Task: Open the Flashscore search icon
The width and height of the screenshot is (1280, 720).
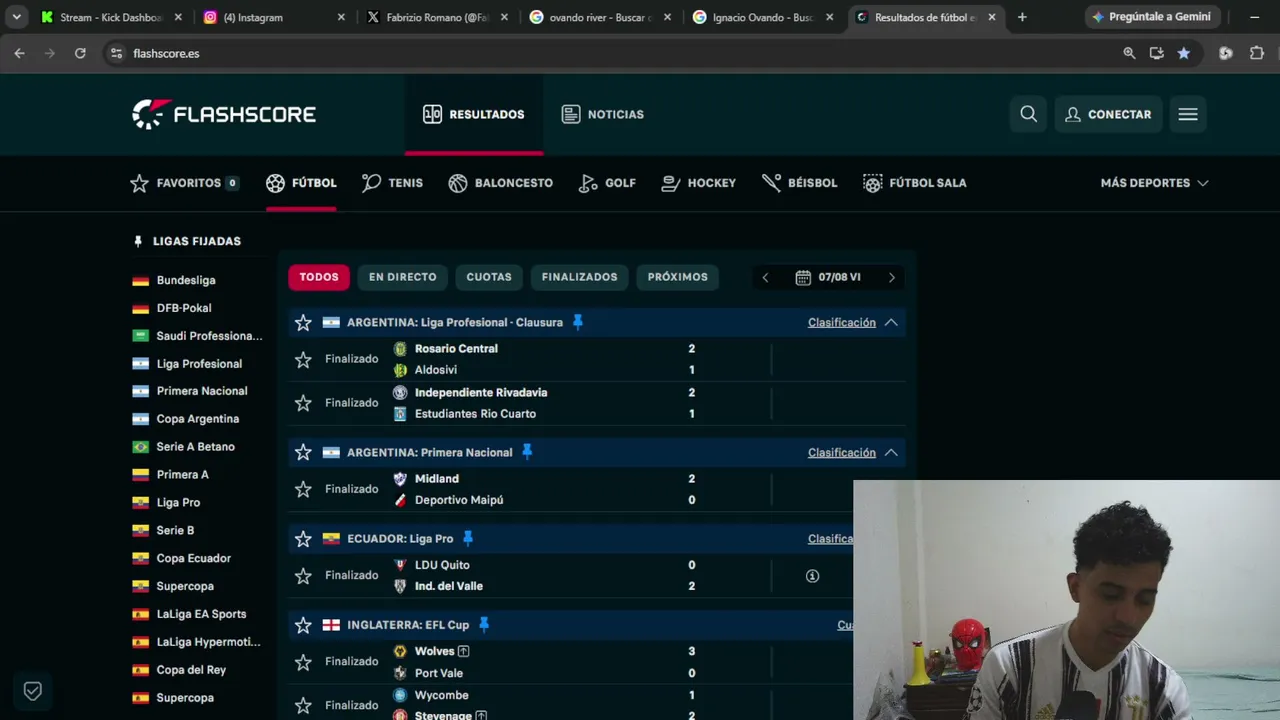Action: click(x=1028, y=114)
